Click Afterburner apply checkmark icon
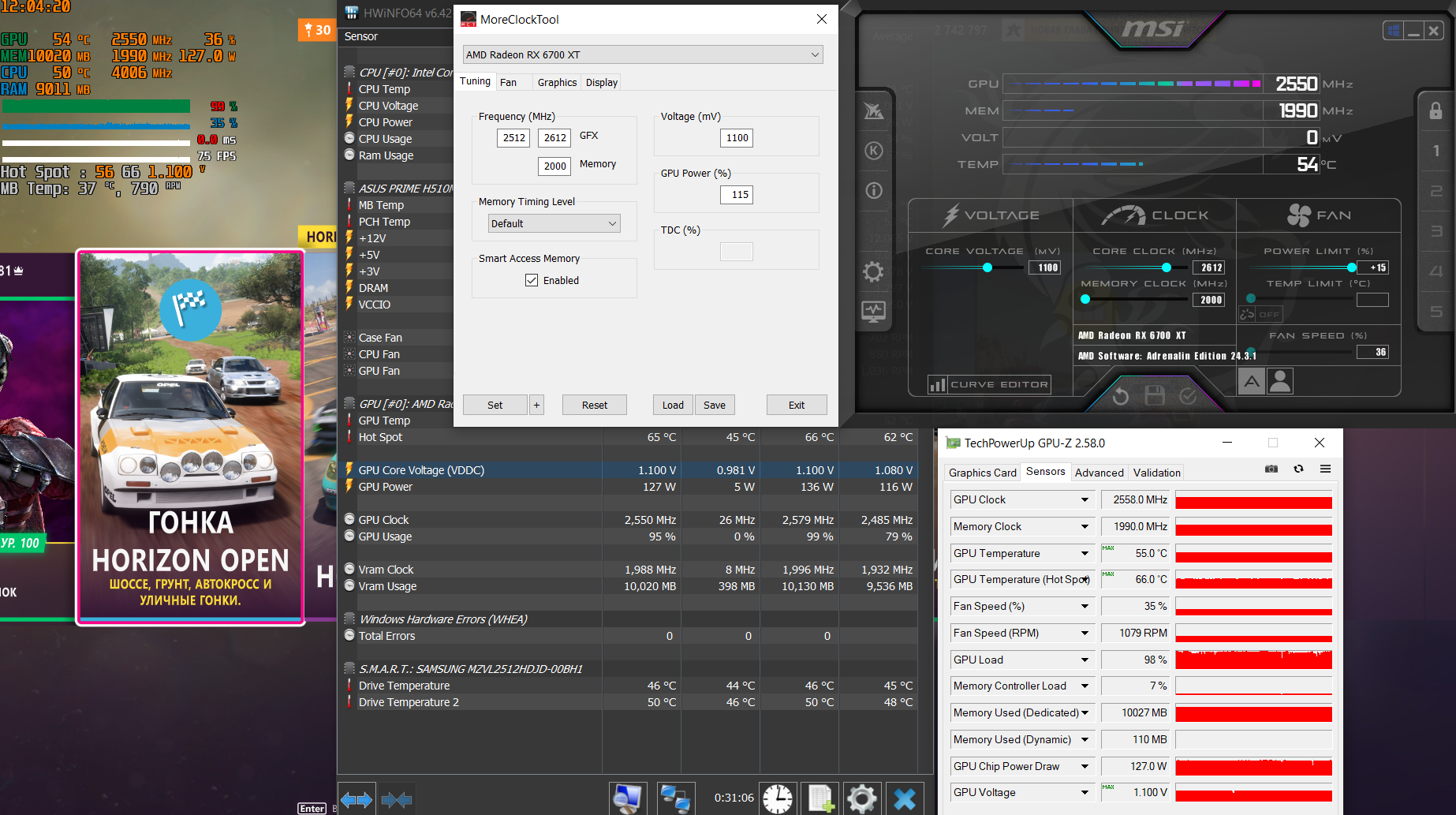Viewport: 1456px width, 815px height. tap(1188, 396)
